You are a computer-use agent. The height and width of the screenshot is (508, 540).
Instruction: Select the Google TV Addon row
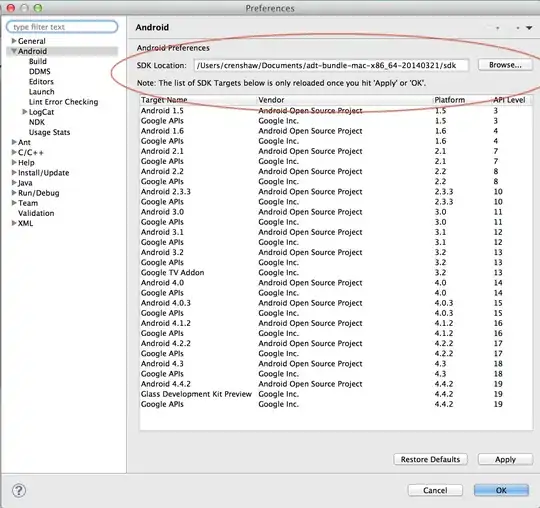pos(336,273)
